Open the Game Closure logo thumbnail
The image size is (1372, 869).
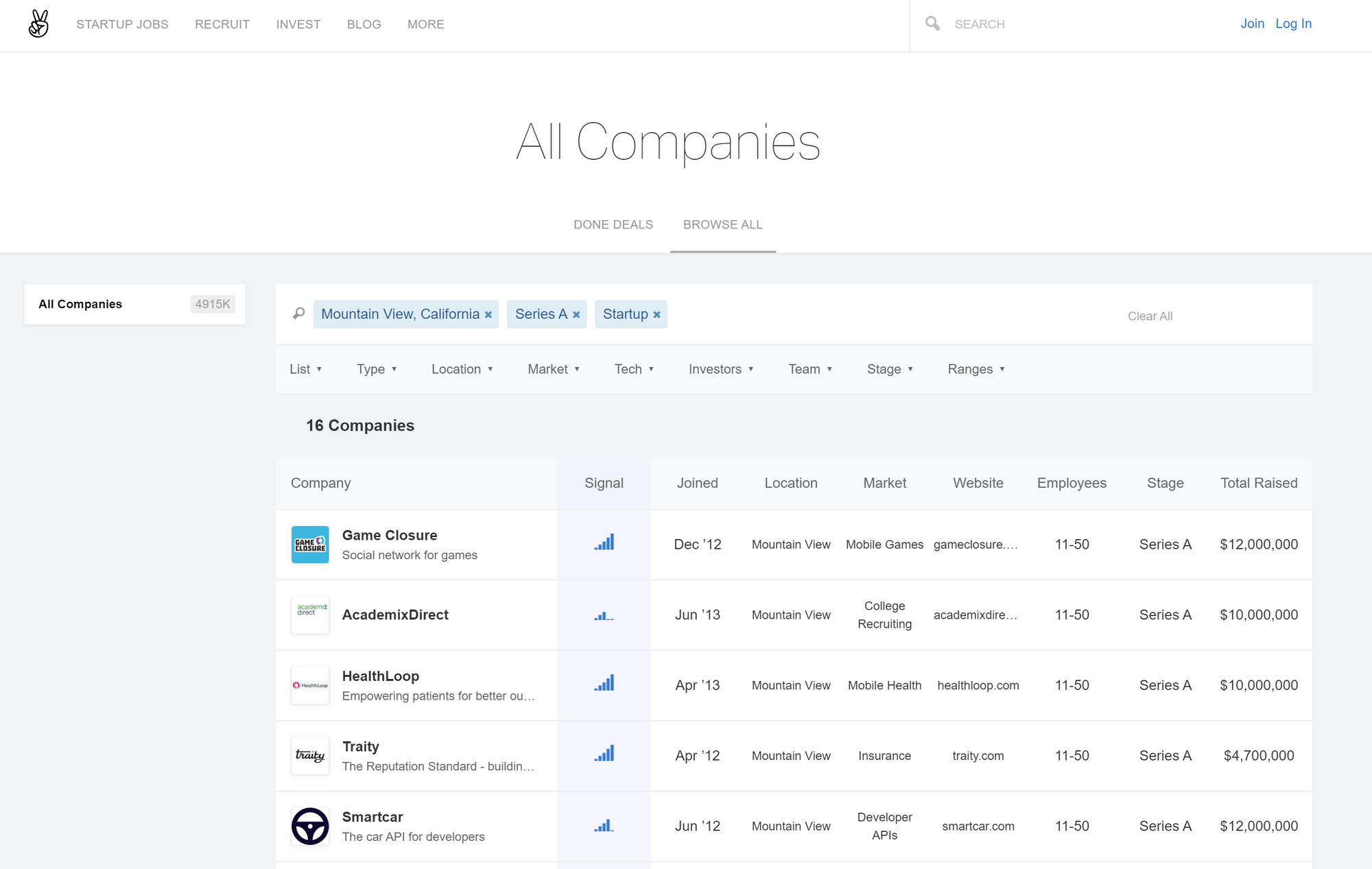[x=310, y=545]
